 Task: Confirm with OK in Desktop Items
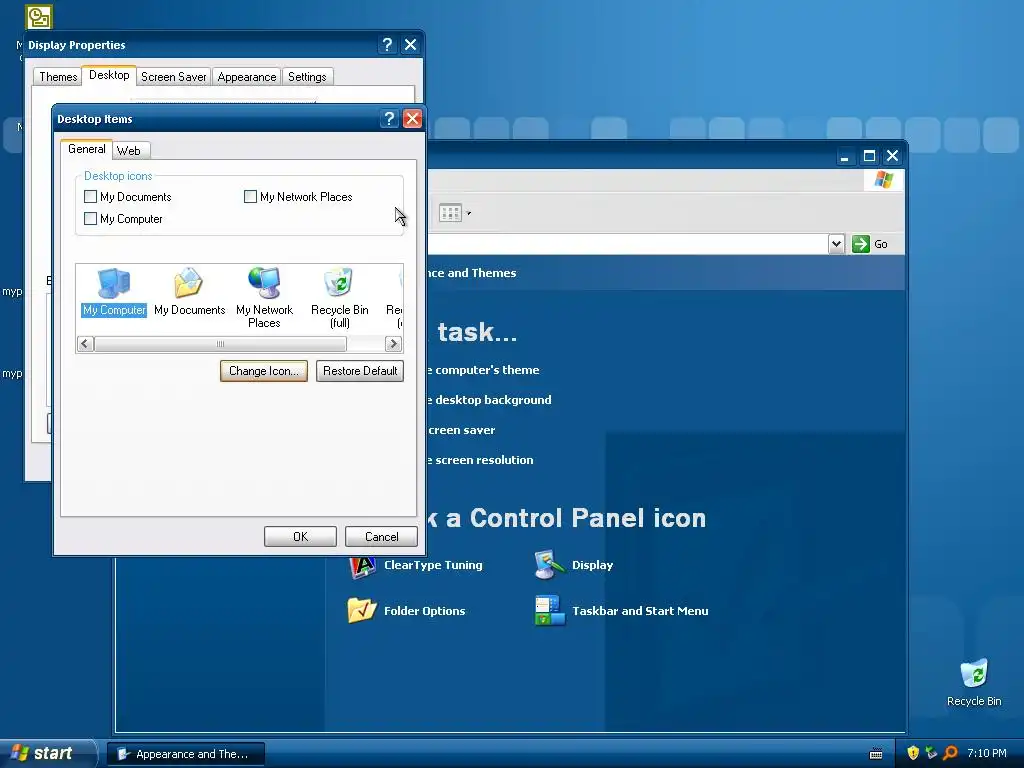[300, 536]
